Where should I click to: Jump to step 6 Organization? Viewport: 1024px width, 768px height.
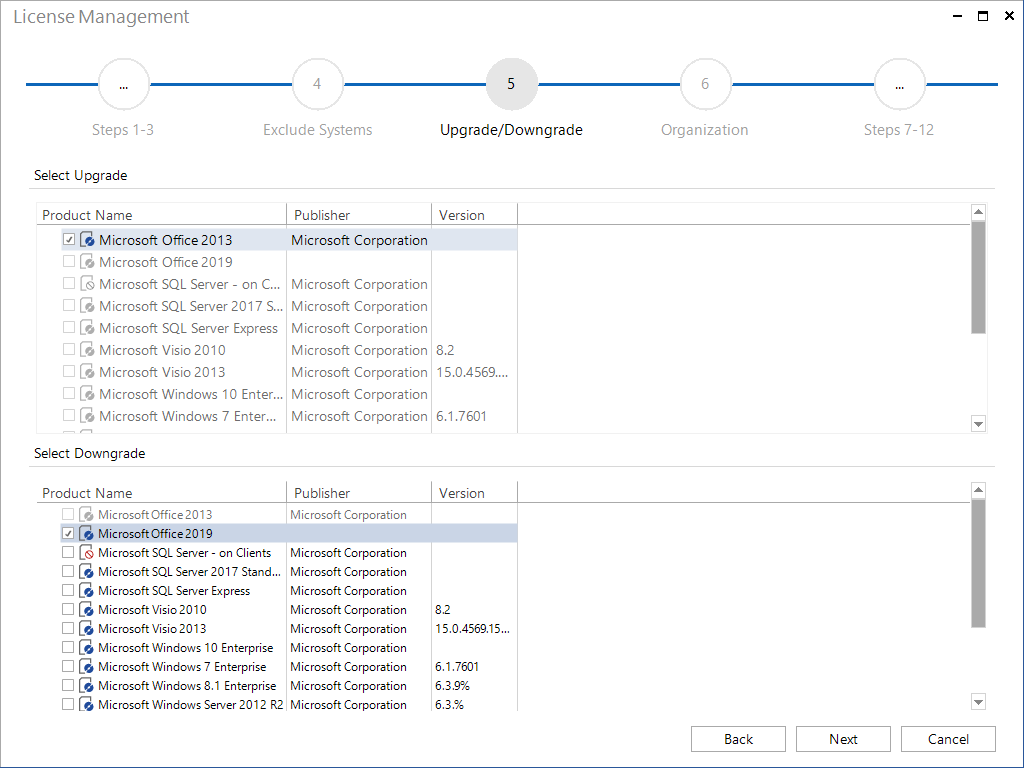[x=705, y=84]
